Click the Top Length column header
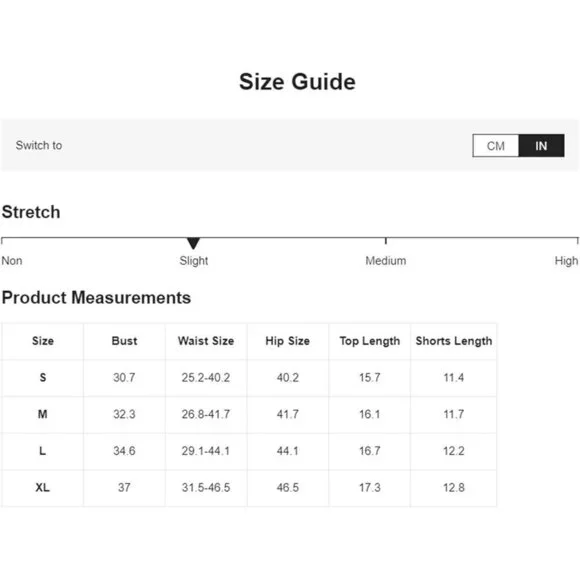 point(370,341)
